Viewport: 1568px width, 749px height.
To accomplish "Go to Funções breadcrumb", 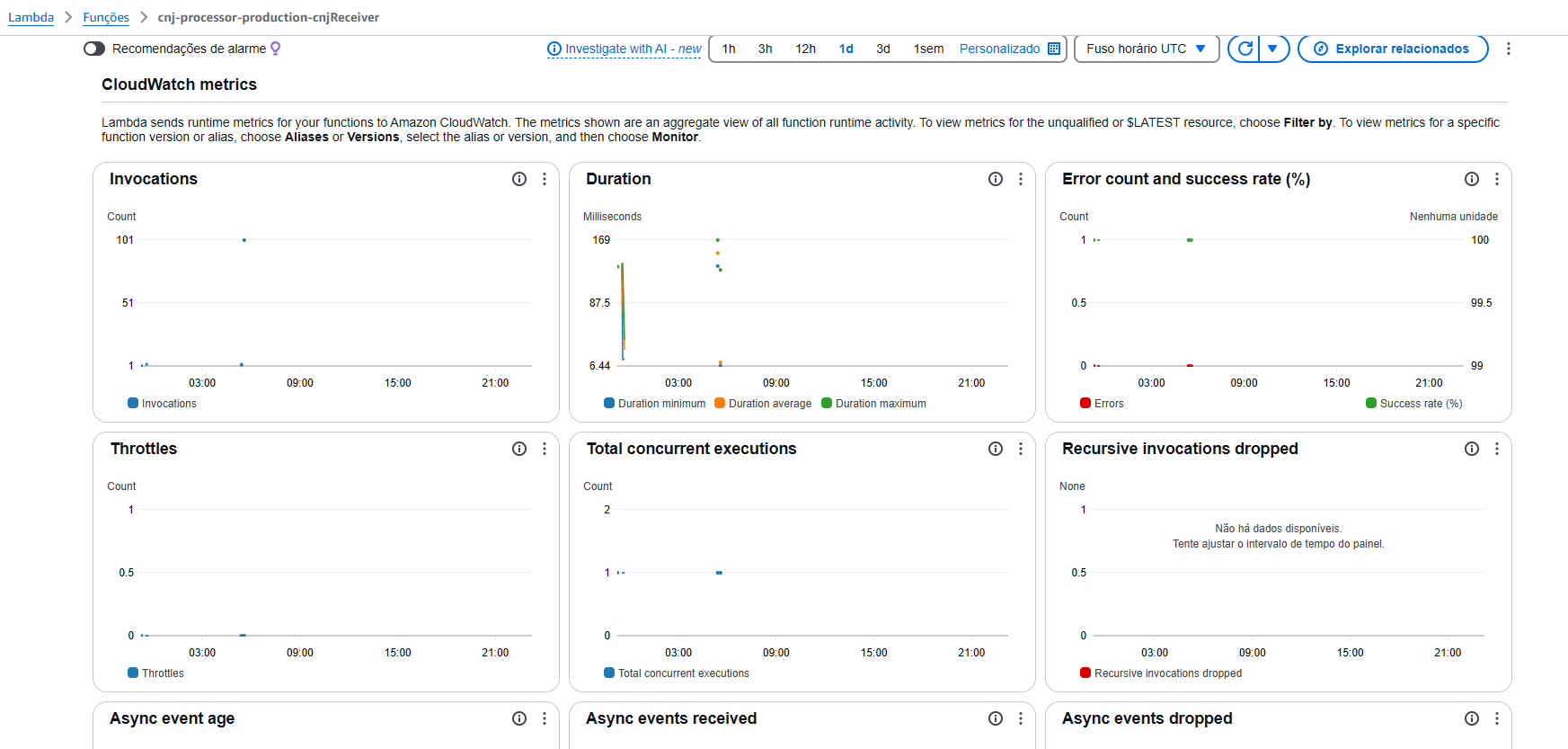I will tap(106, 17).
